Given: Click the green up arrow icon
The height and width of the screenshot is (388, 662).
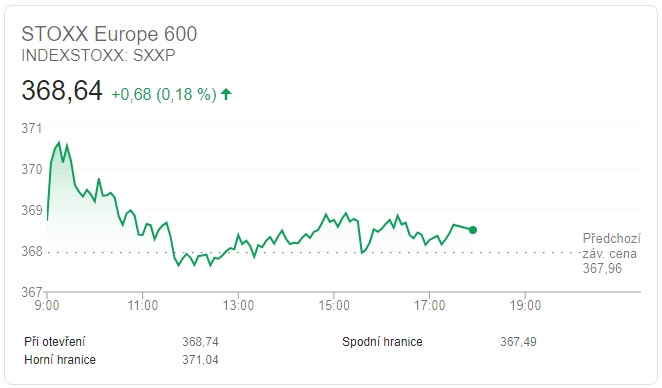Looking at the screenshot, I should coord(226,94).
